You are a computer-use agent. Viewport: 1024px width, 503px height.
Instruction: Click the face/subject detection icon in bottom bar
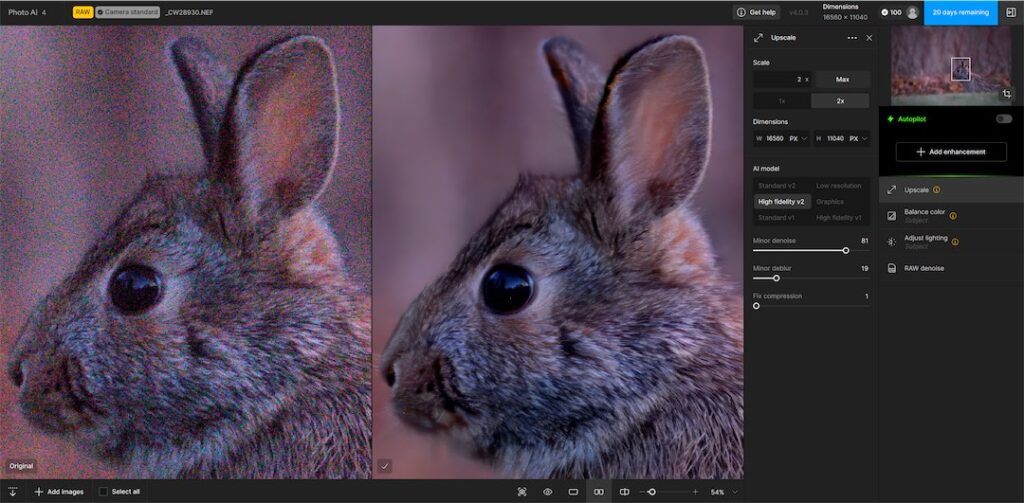pos(522,492)
